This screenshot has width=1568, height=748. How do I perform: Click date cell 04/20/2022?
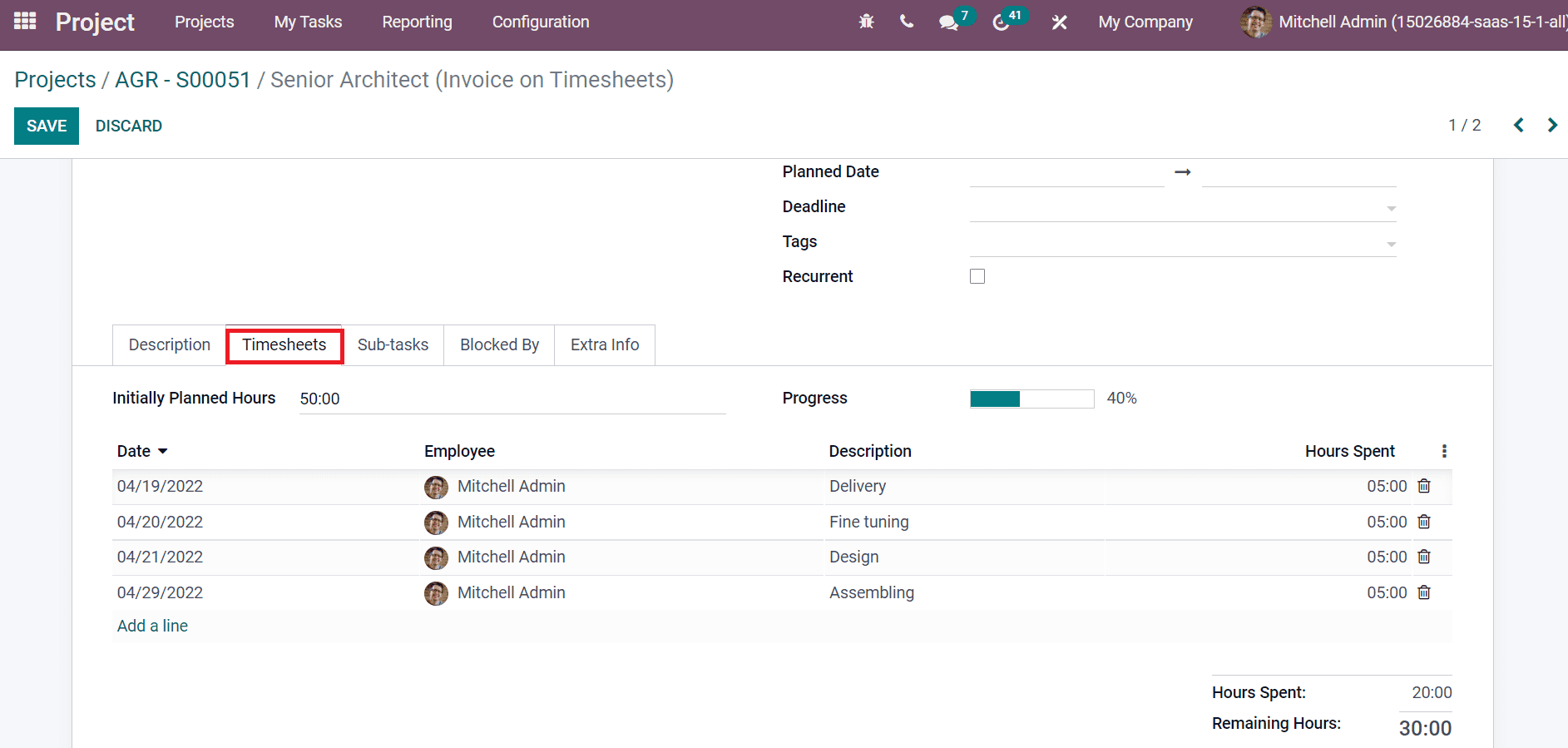point(160,522)
